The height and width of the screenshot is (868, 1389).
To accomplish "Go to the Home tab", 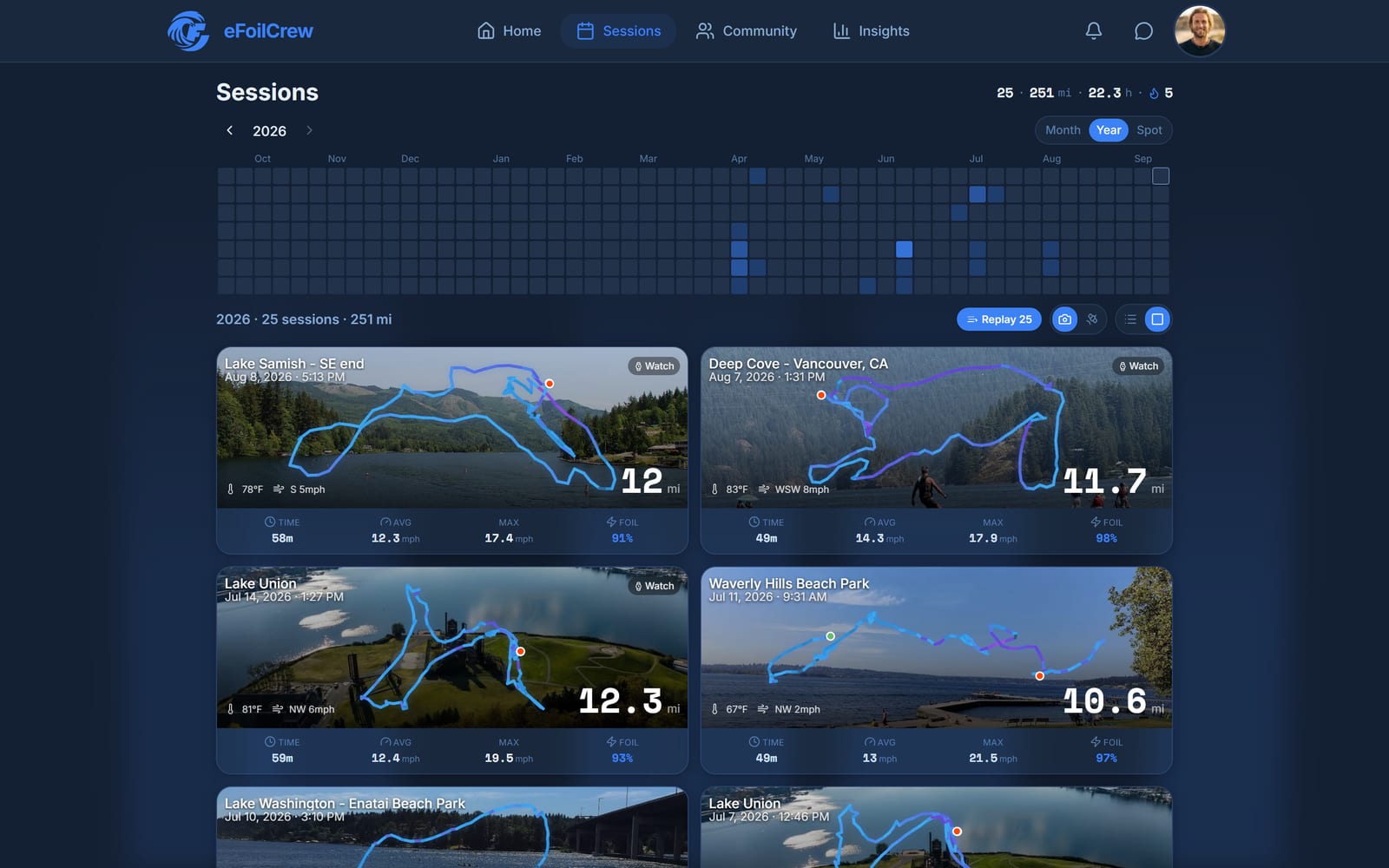I will pos(509,31).
